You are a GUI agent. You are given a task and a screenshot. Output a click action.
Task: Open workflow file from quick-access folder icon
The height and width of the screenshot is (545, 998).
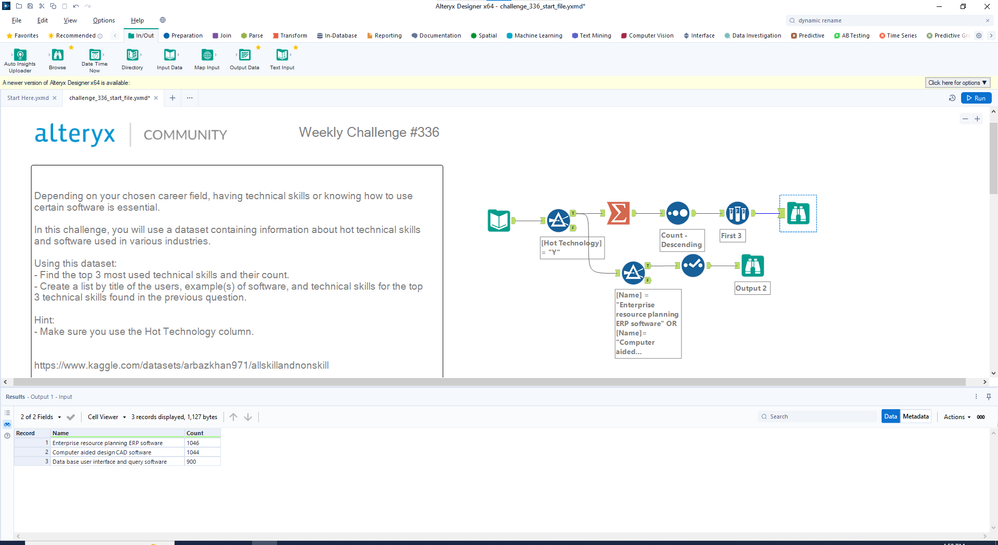(18, 6)
